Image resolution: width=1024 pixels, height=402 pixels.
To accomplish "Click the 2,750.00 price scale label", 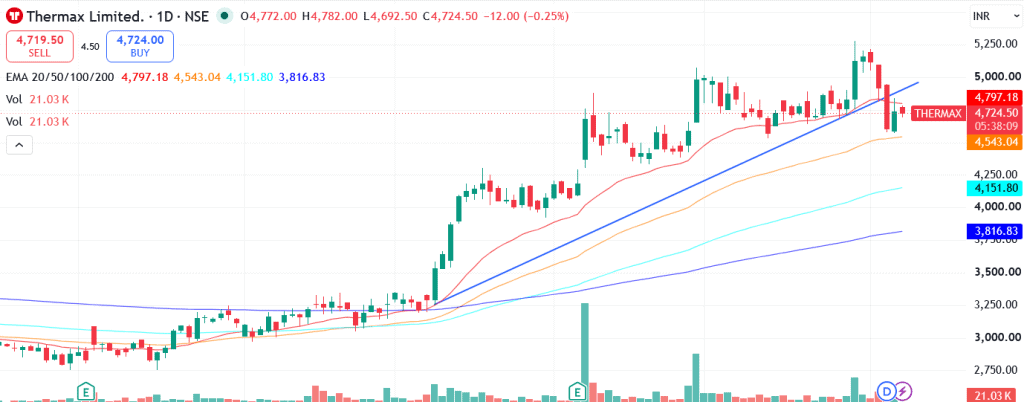I will [995, 370].
